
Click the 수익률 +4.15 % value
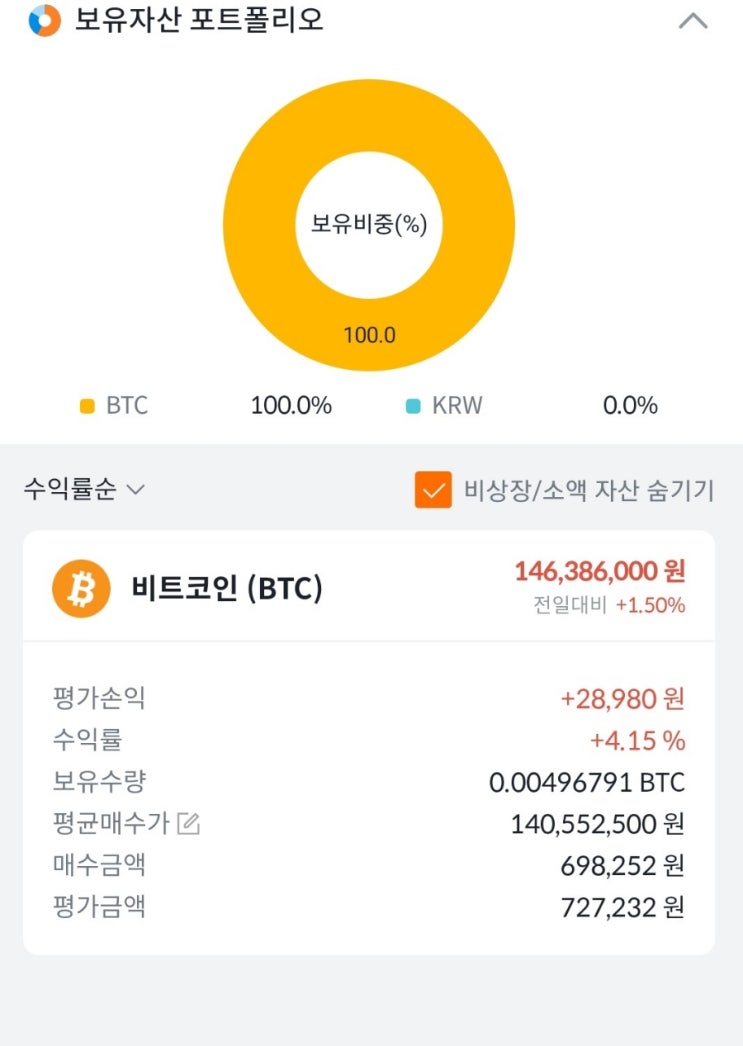[637, 741]
